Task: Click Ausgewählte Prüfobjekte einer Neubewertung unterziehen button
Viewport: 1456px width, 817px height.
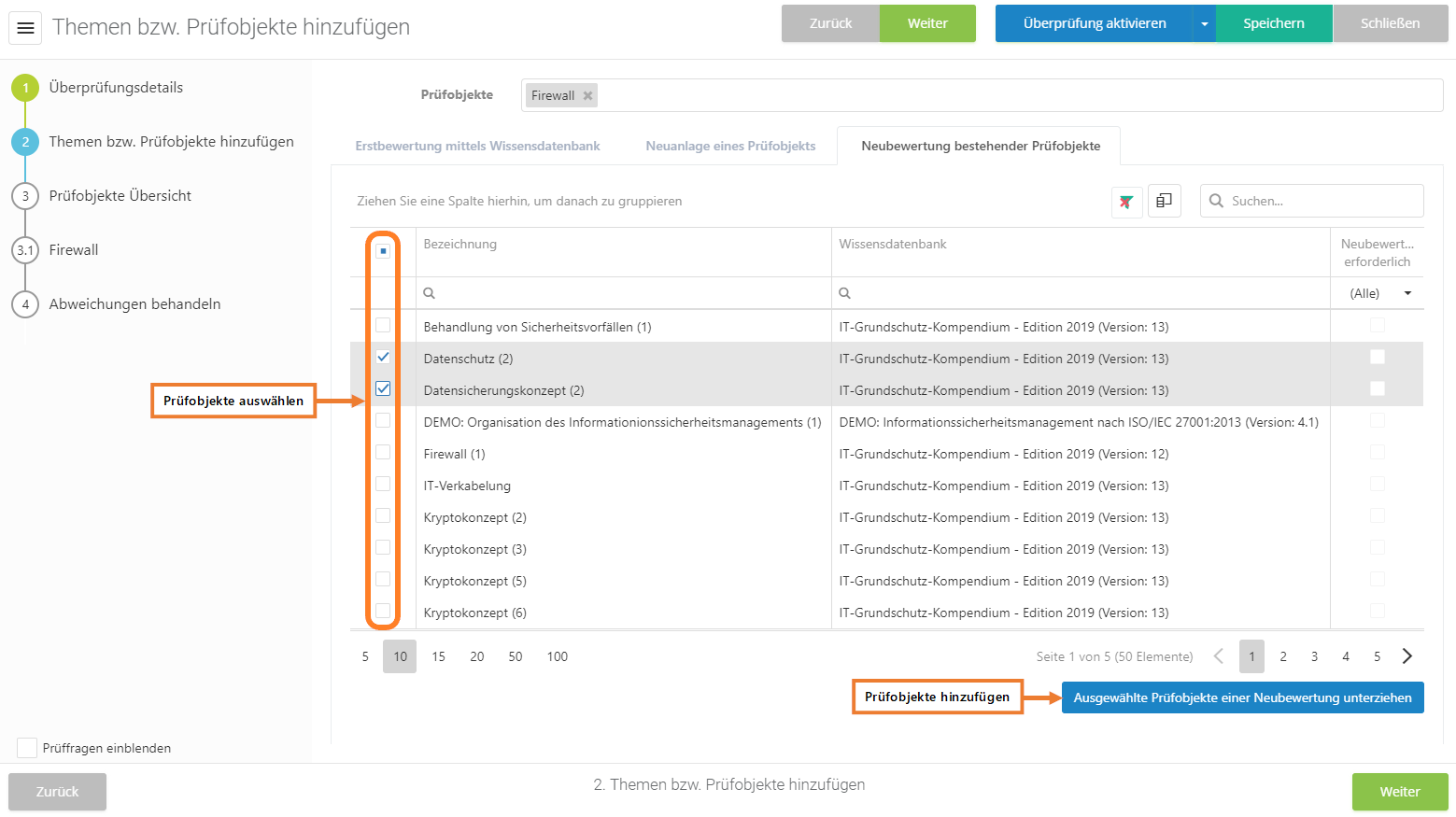Action: point(1242,697)
